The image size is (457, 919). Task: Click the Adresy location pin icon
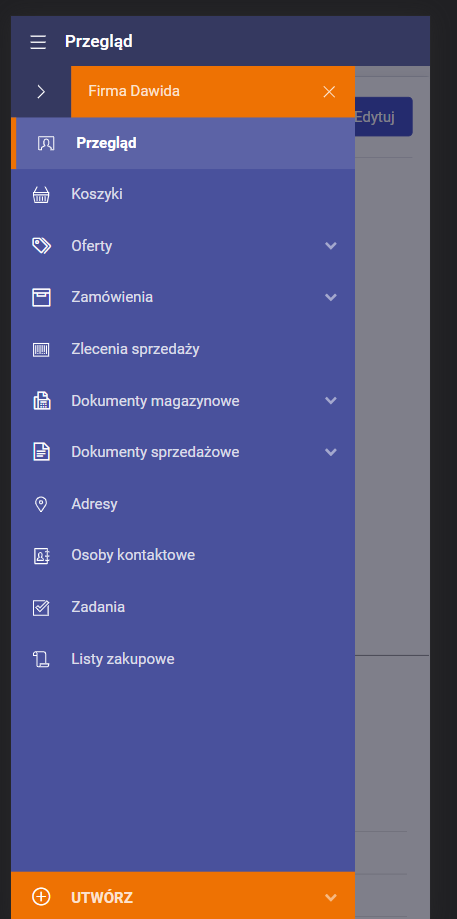[41, 504]
